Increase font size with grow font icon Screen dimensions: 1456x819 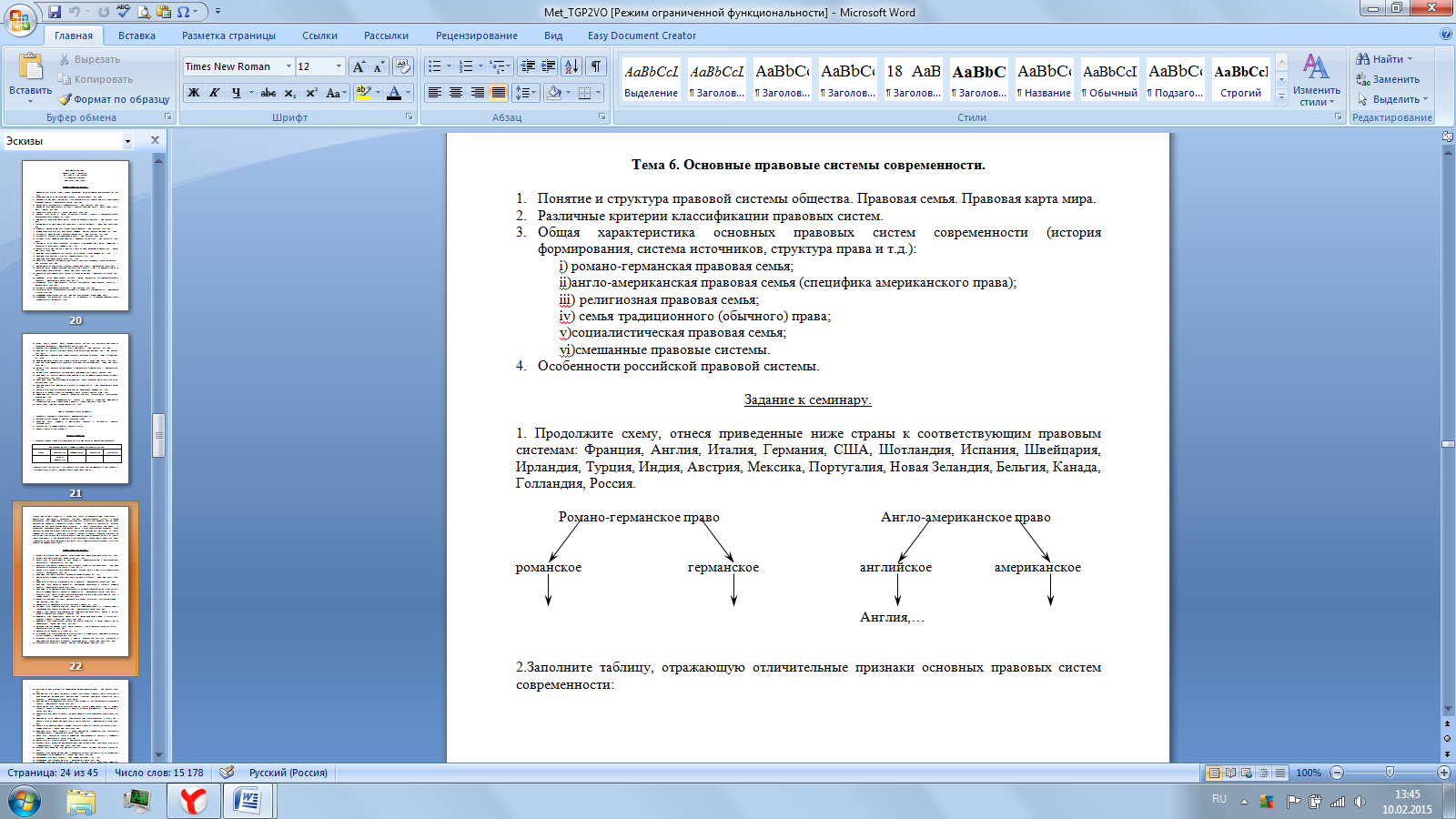pos(359,66)
